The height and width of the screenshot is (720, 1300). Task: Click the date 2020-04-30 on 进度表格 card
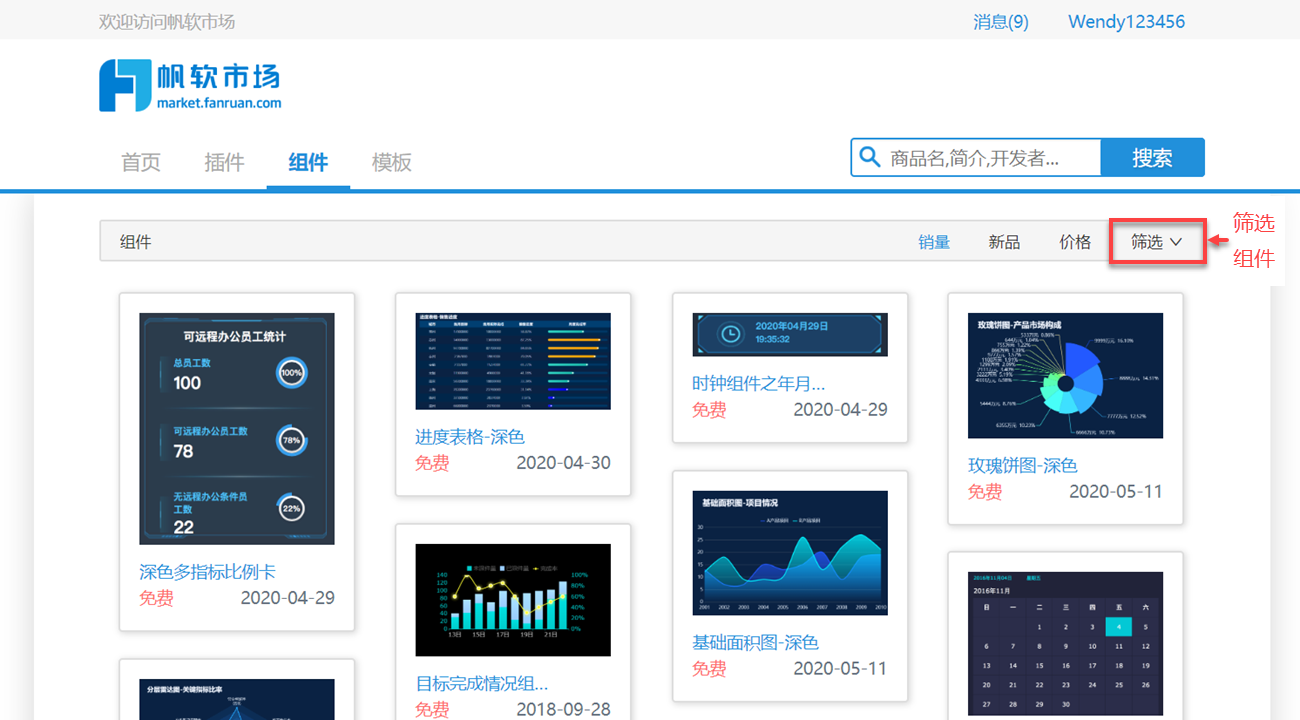[563, 463]
